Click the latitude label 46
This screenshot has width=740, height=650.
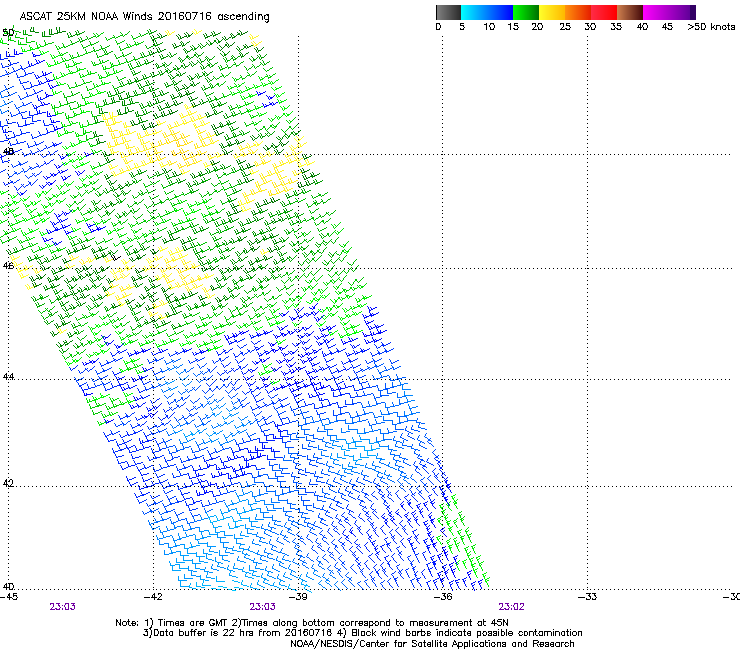[x=8, y=266]
